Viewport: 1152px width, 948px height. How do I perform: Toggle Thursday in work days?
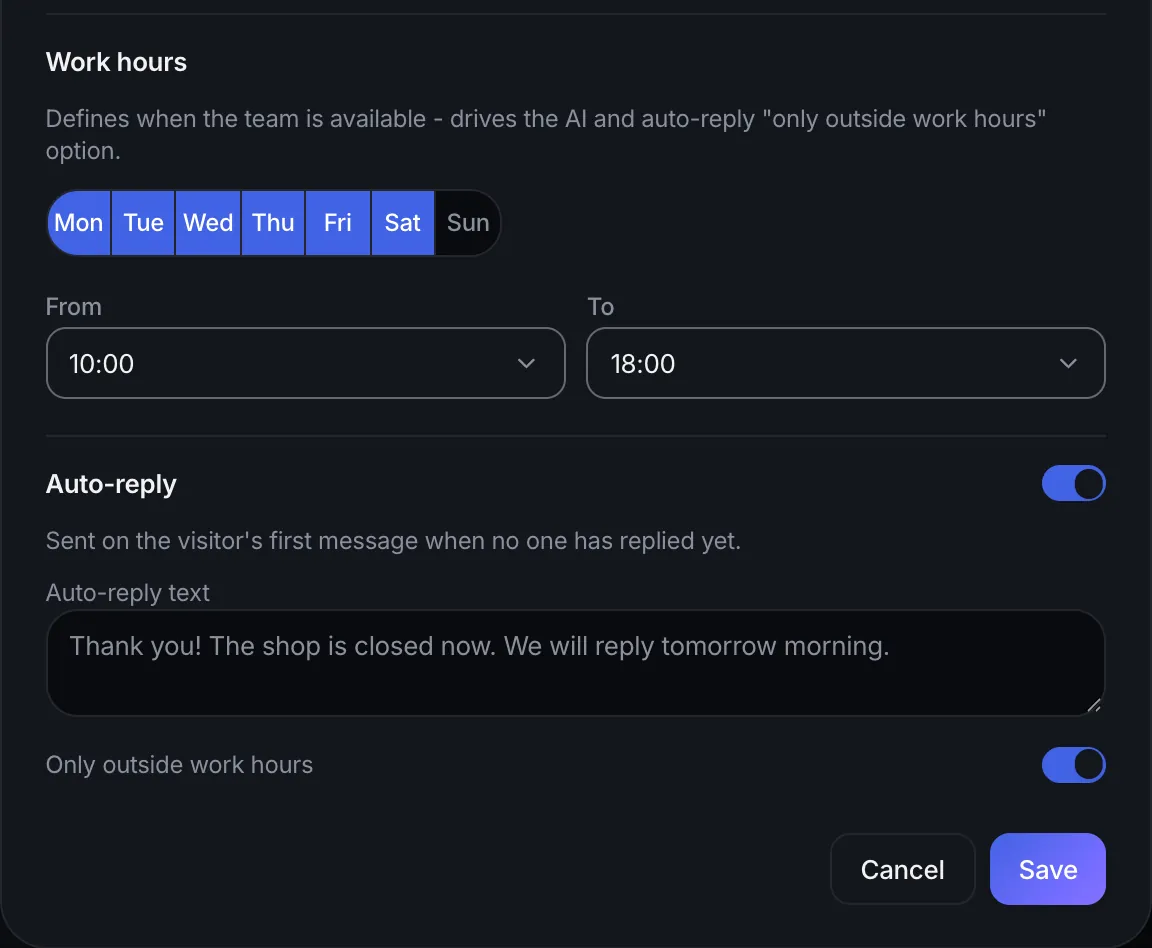click(x=273, y=223)
